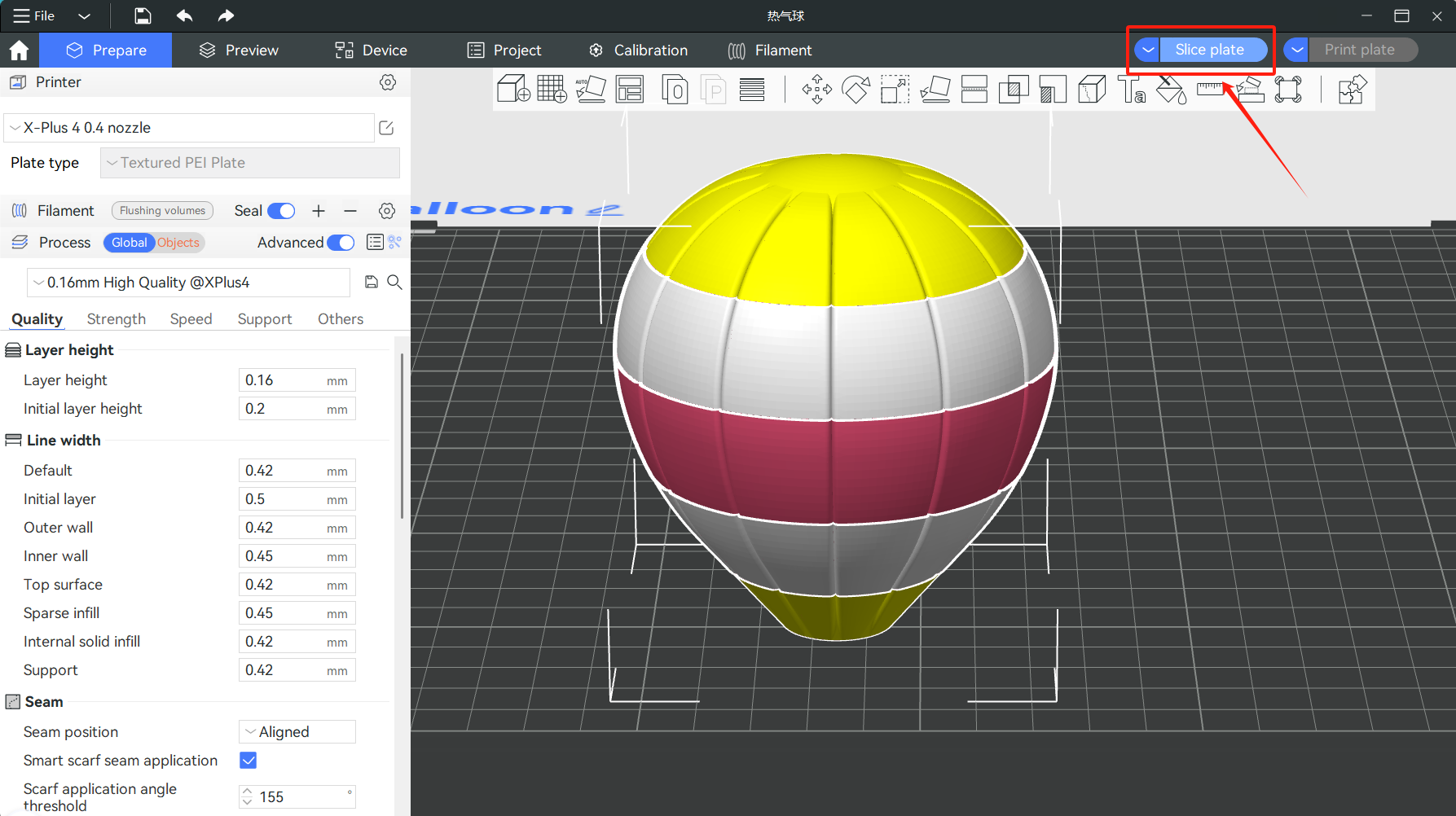Click the Layer height value field
This screenshot has height=816, width=1456.
click(297, 380)
